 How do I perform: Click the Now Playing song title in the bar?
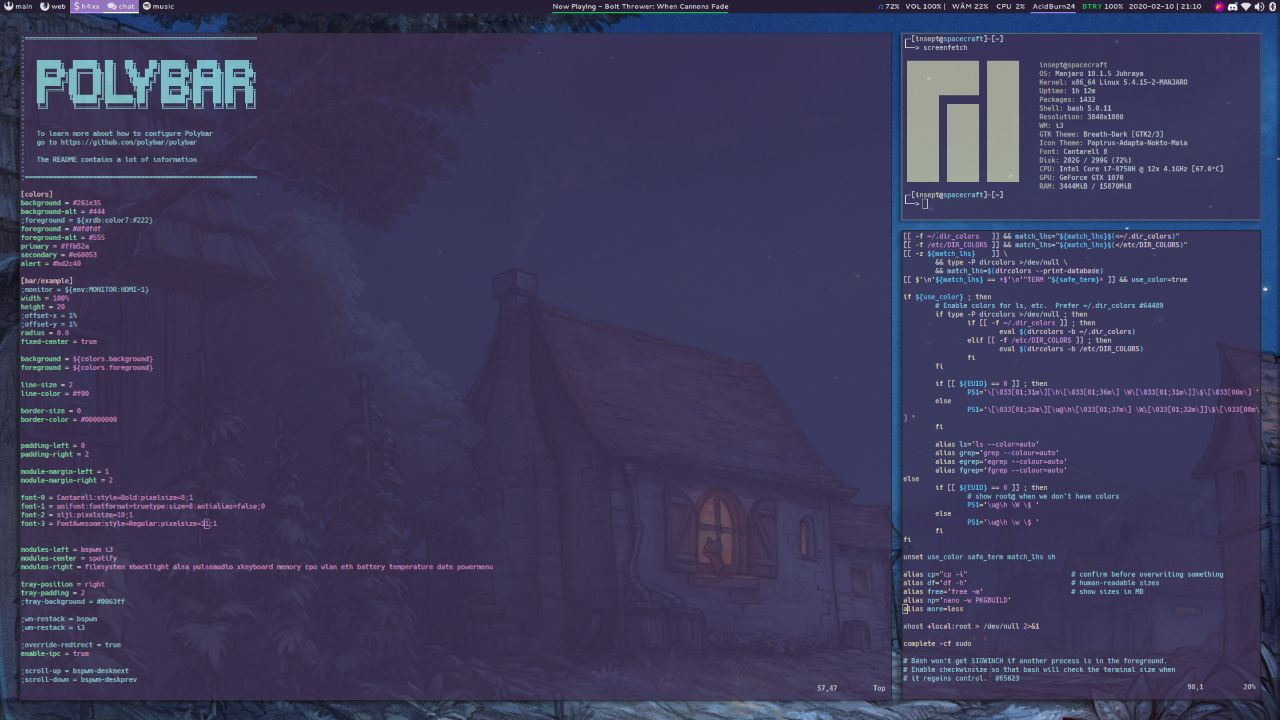pos(640,6)
